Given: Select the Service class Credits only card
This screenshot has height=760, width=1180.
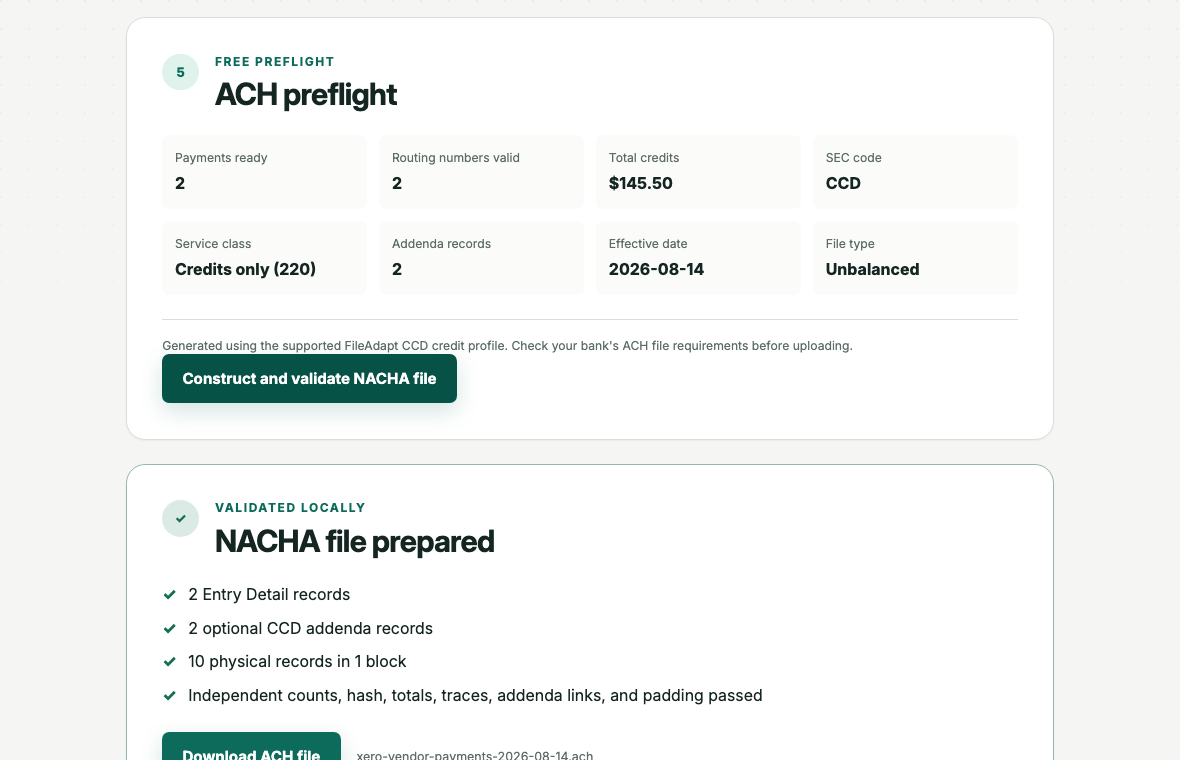Looking at the screenshot, I should [264, 258].
